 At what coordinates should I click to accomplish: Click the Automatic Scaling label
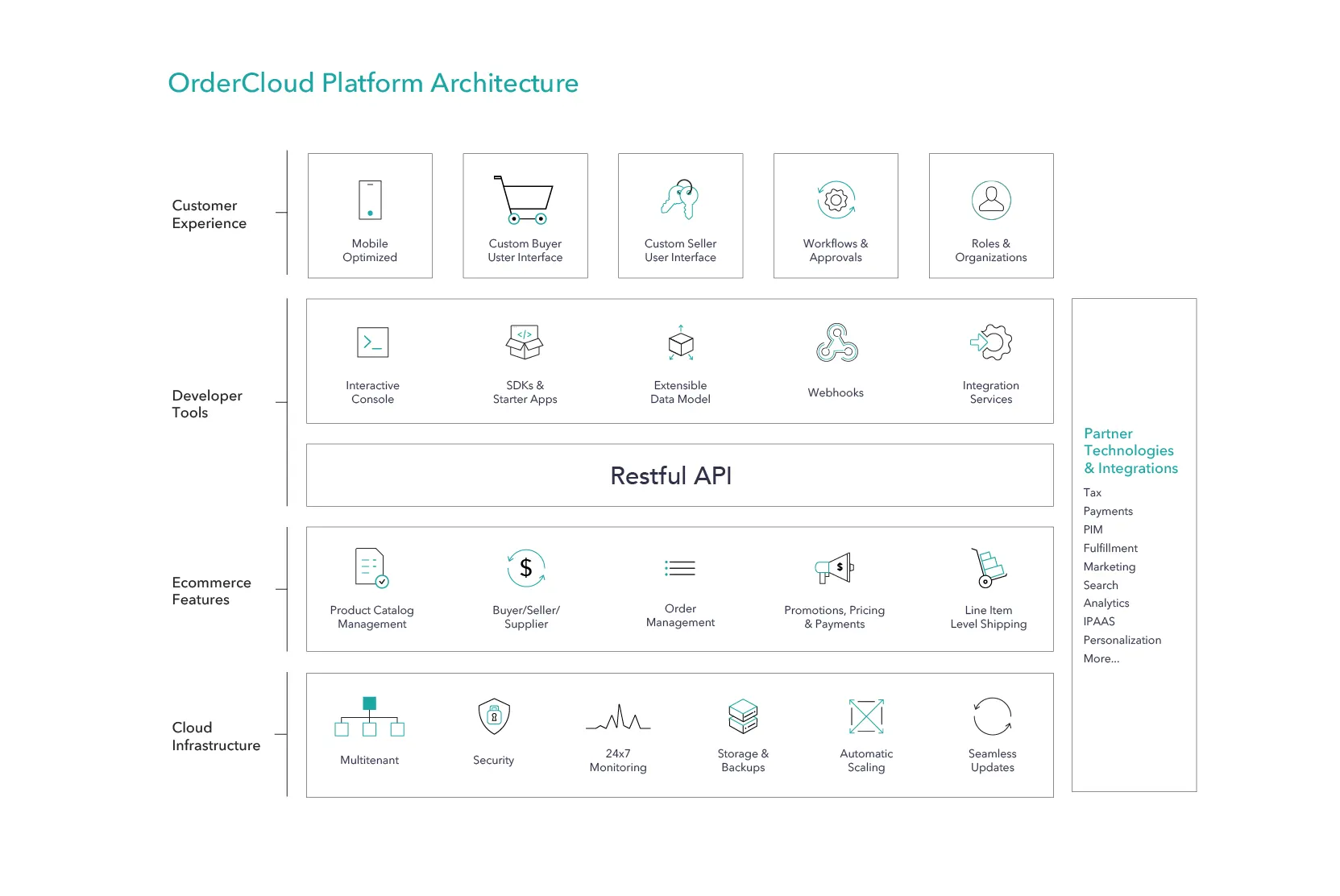click(x=866, y=761)
